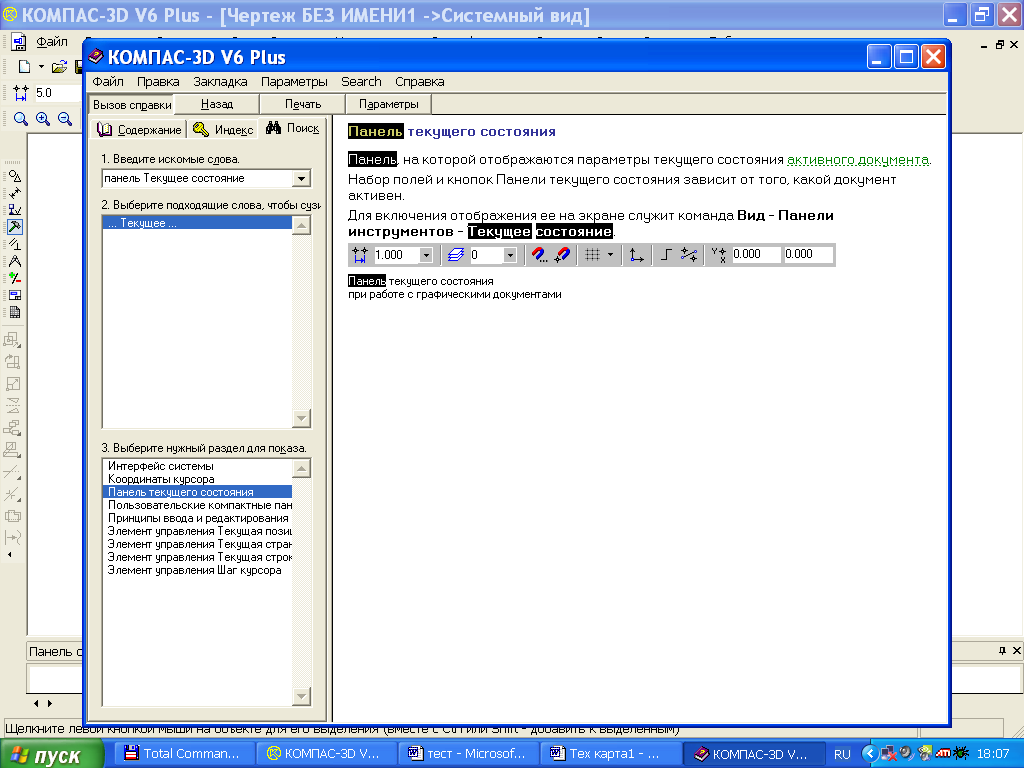
Task: Select the Geometry panel icon in the left toolbar
Action: pos(14,176)
